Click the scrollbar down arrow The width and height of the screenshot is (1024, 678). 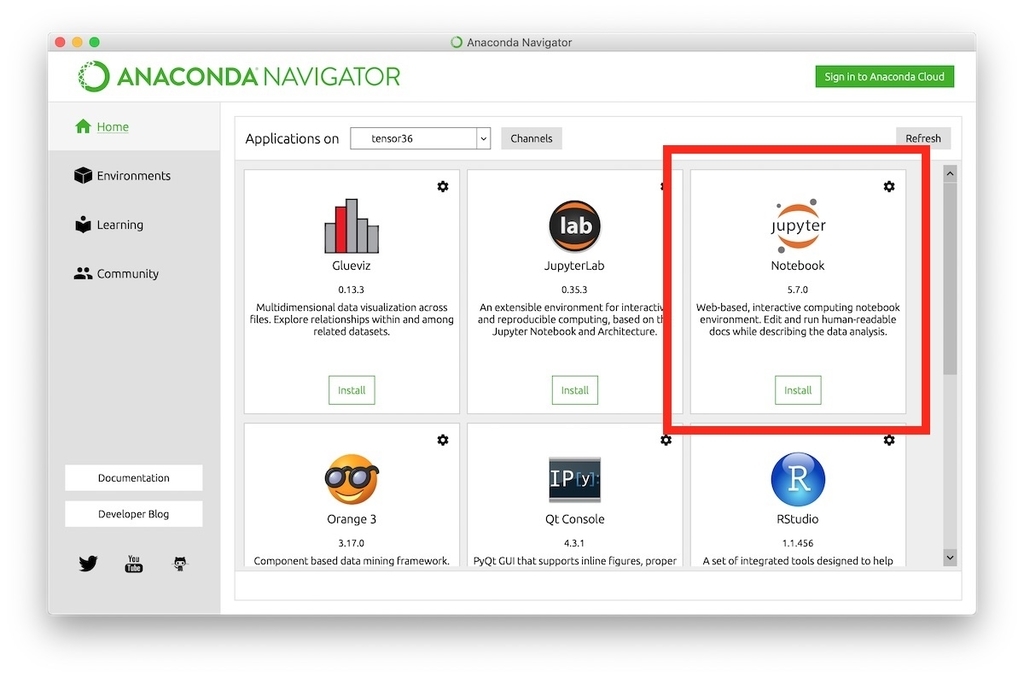(x=950, y=558)
